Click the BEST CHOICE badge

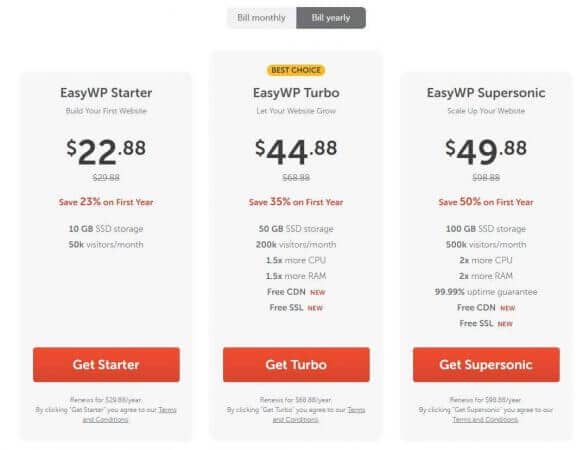click(x=296, y=70)
